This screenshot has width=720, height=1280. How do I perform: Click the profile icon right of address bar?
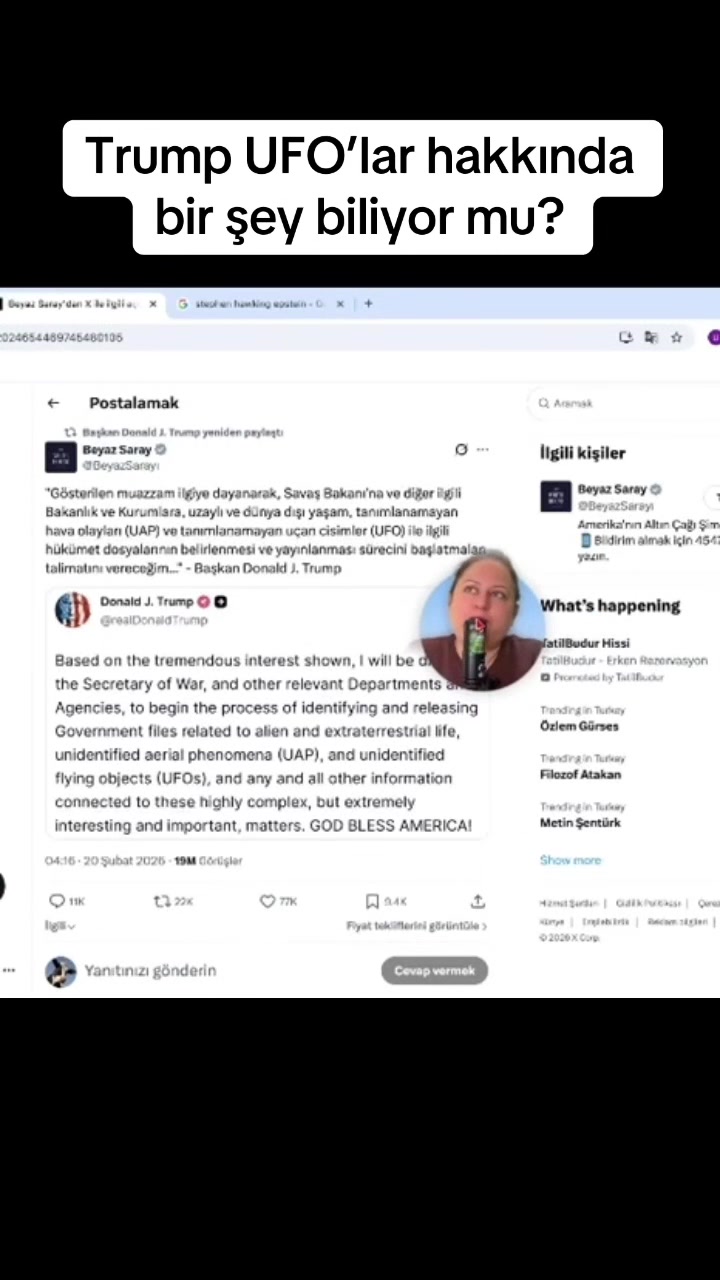tap(714, 338)
